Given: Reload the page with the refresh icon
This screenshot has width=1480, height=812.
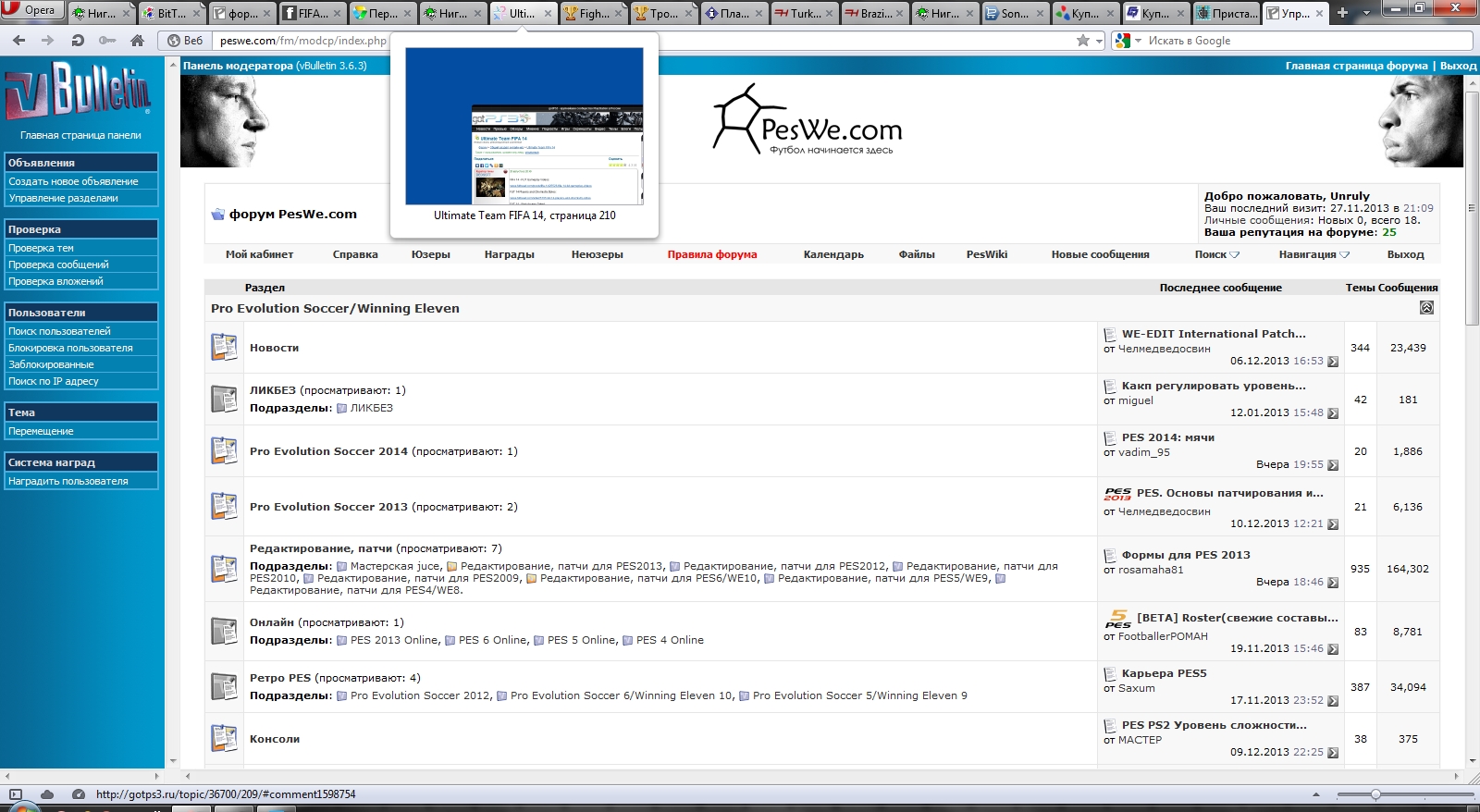Looking at the screenshot, I should pyautogui.click(x=78, y=41).
